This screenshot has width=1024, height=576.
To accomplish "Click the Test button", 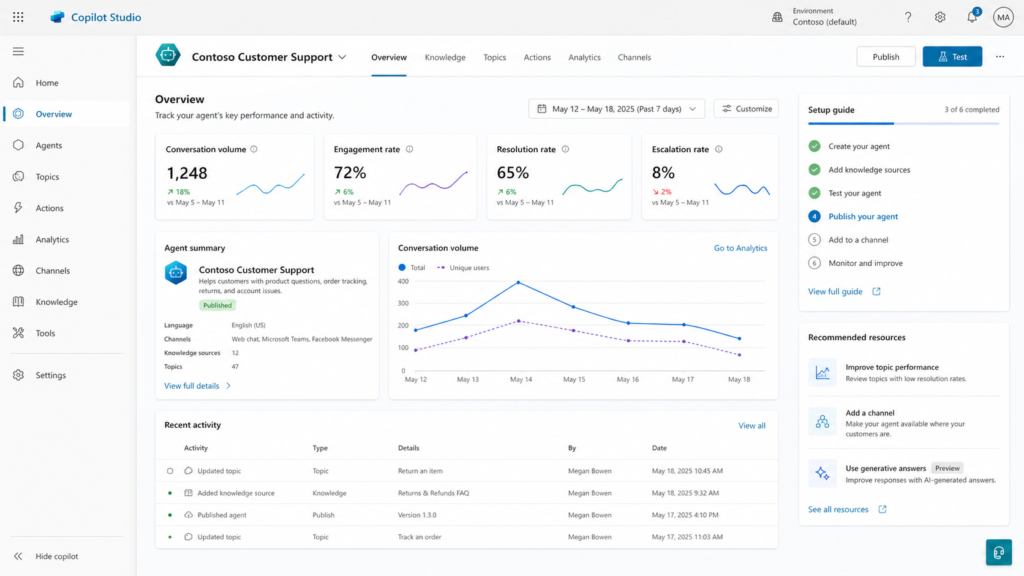I will (x=952, y=57).
